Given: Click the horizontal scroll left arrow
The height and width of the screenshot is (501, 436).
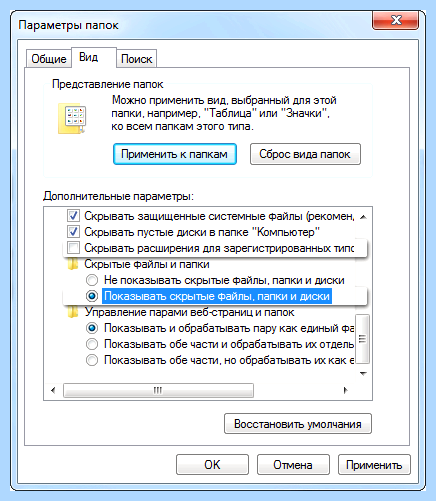Looking at the screenshot, I should point(53,390).
